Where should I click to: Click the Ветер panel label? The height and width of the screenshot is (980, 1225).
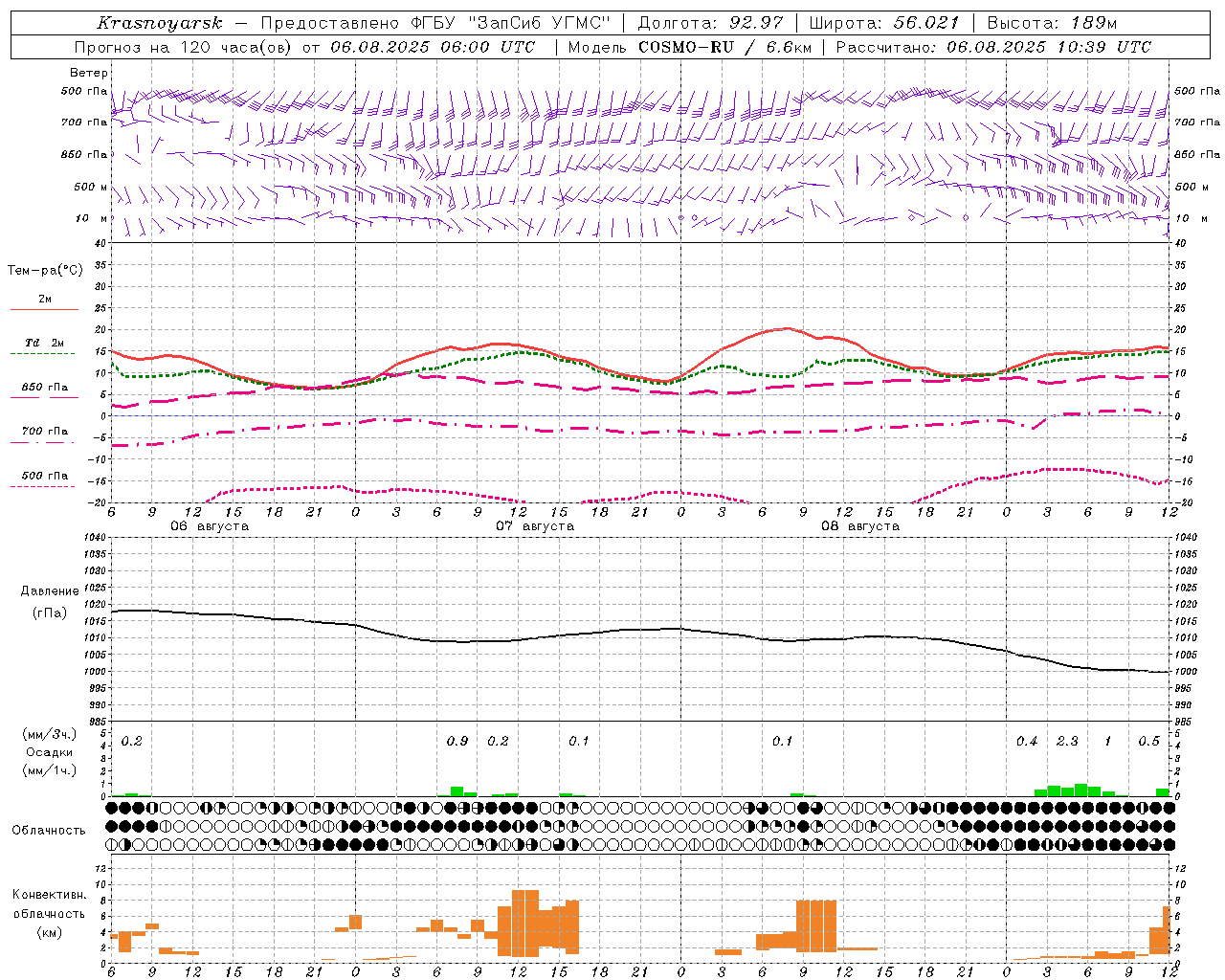89,73
